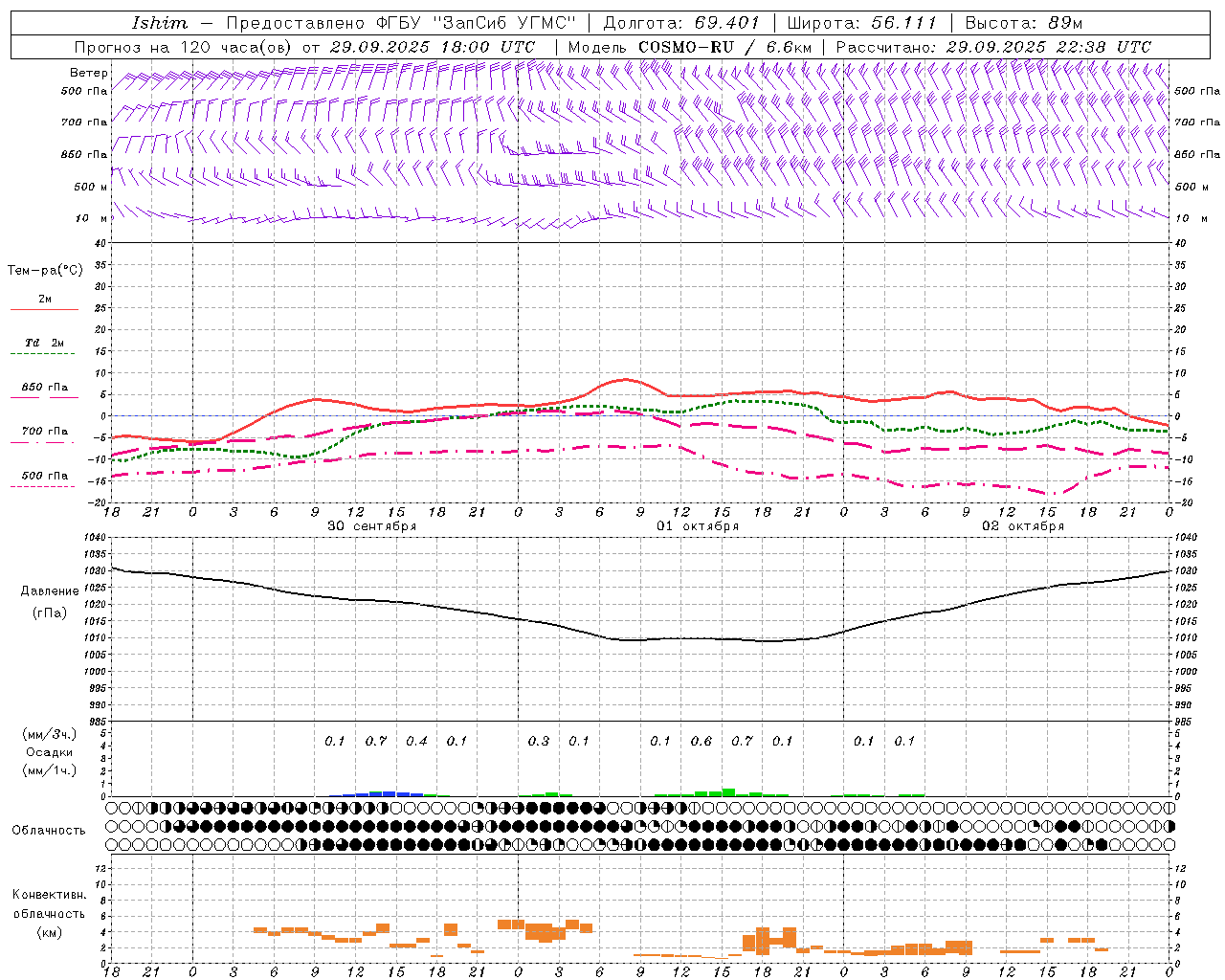This screenshot has width=1225, height=980.
Task: Click the Ветер section label
Action: click(88, 73)
